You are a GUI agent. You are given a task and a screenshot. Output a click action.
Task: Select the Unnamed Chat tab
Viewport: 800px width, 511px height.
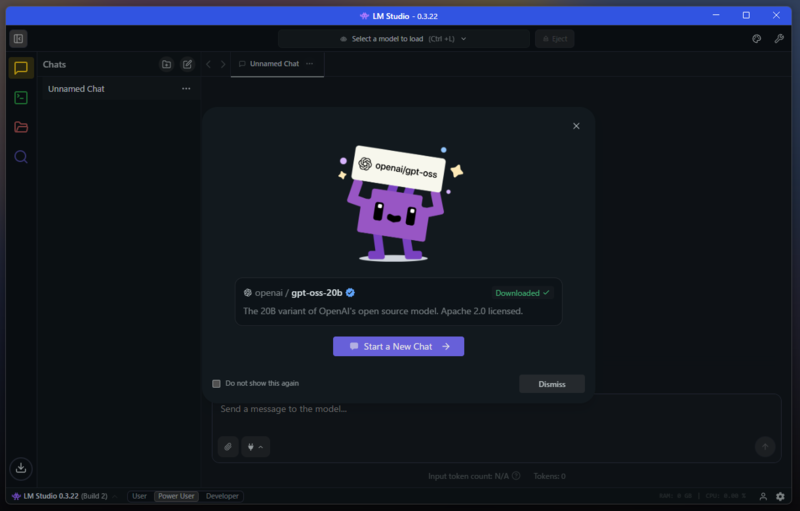(268, 64)
